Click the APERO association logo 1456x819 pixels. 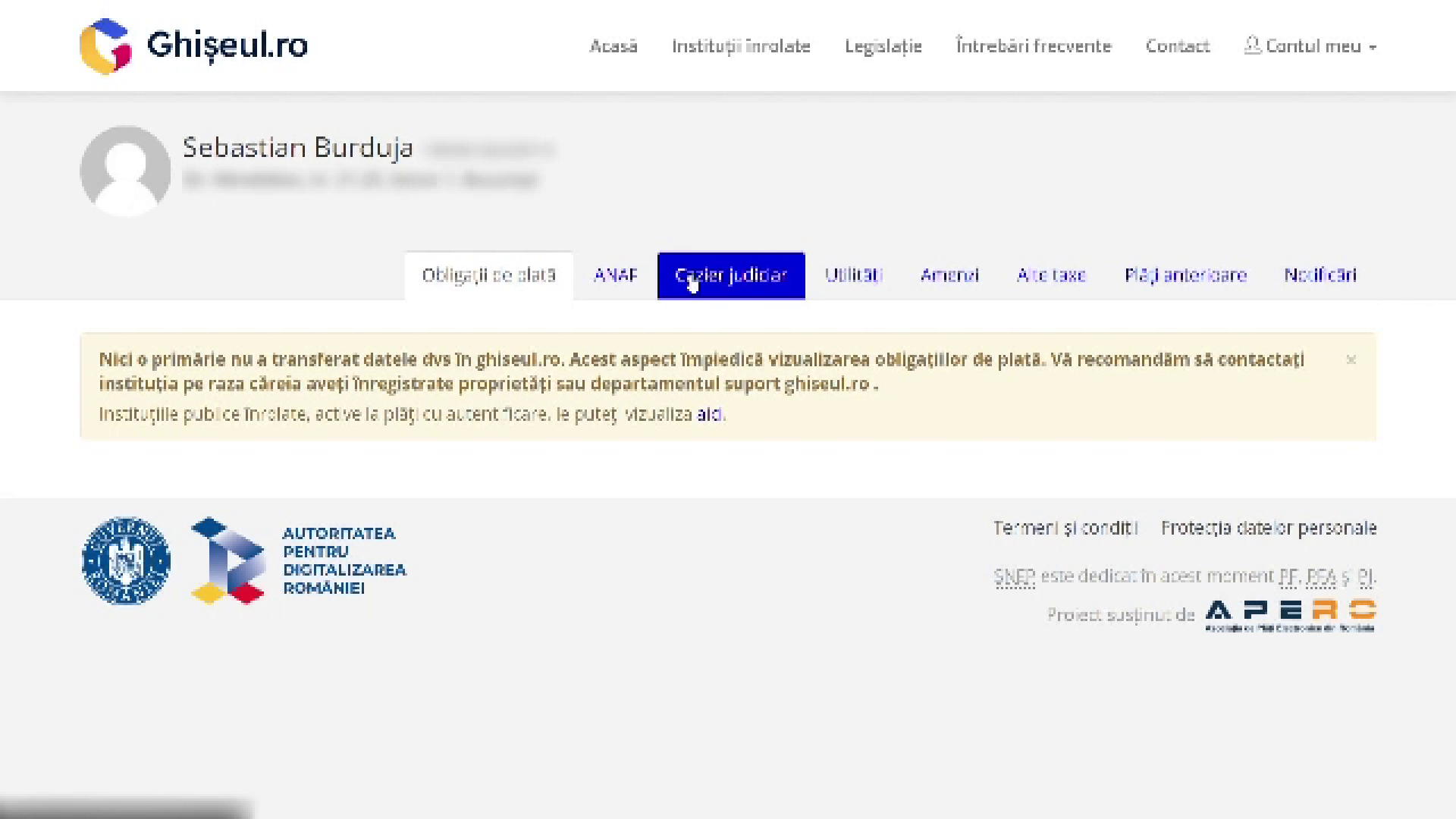tap(1290, 615)
